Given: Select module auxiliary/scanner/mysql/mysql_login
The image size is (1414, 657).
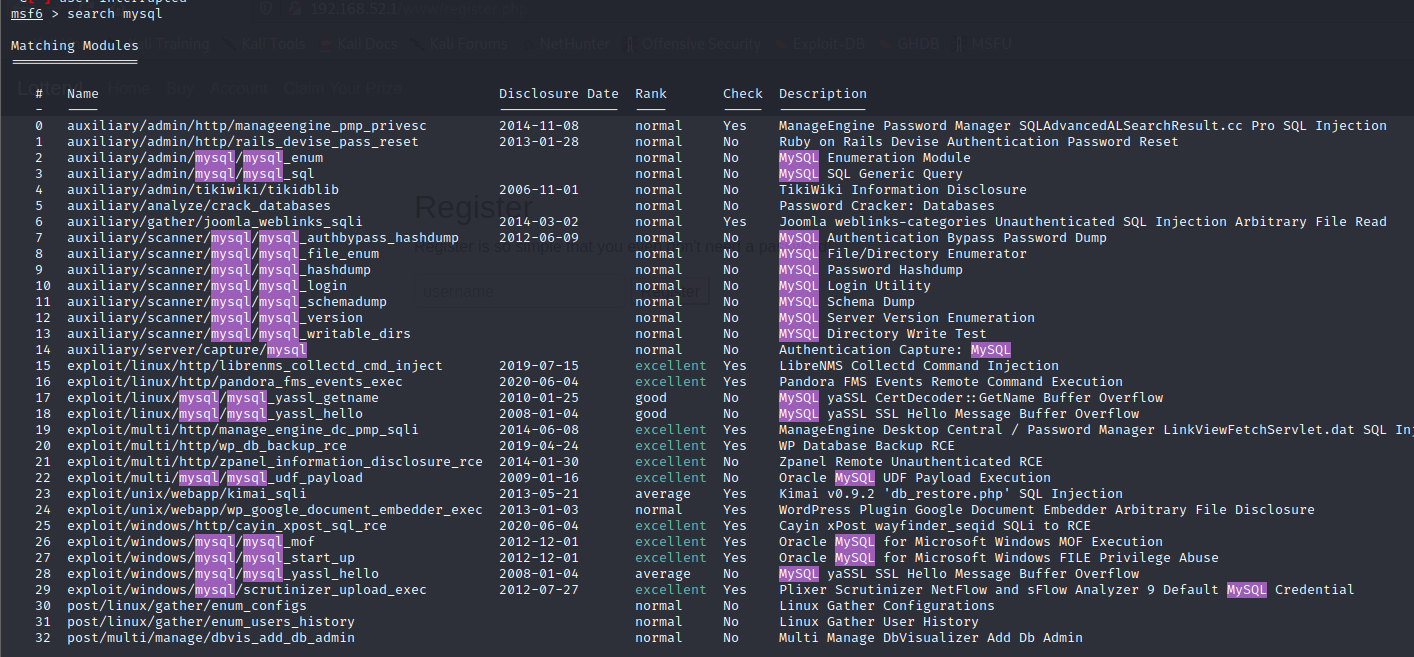Looking at the screenshot, I should click(x=207, y=286).
